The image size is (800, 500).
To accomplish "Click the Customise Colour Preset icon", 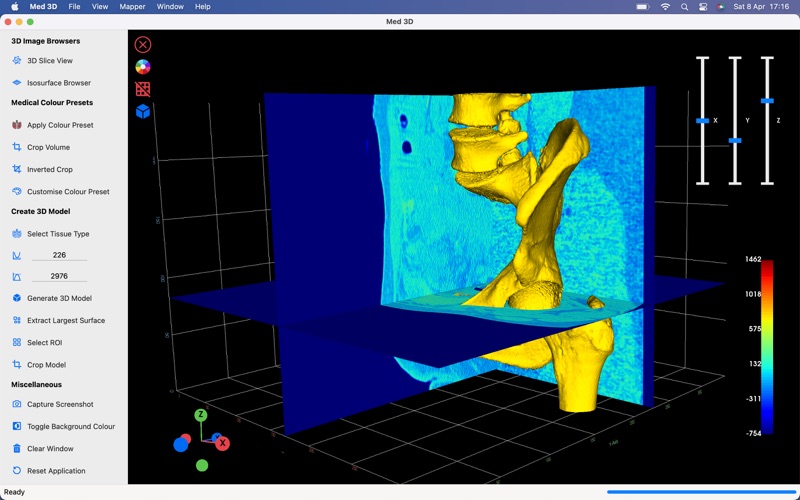I will tap(17, 191).
